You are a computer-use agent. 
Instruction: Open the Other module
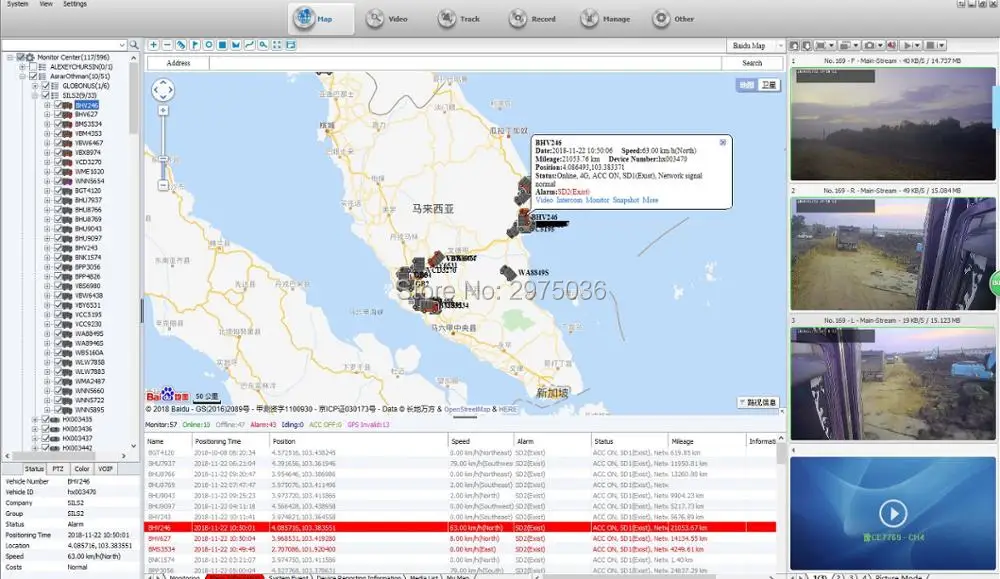(x=673, y=18)
